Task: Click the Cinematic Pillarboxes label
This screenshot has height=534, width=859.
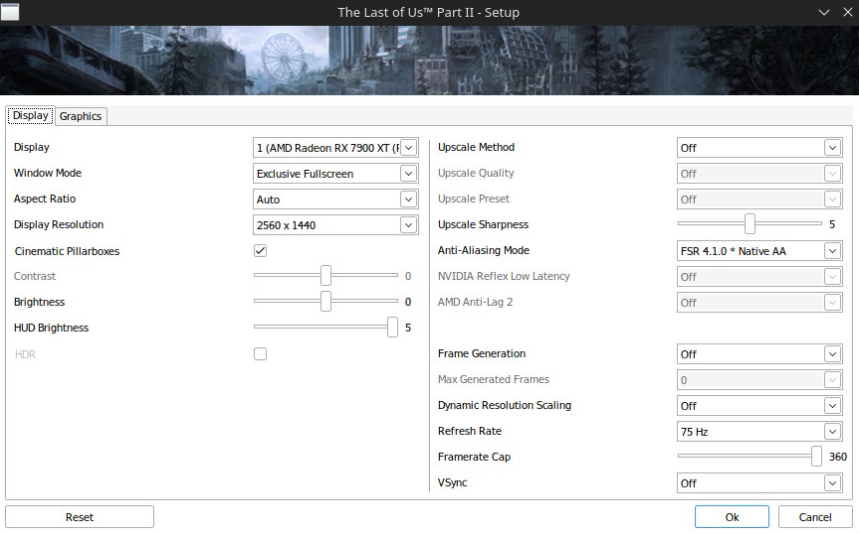Action: (x=67, y=251)
